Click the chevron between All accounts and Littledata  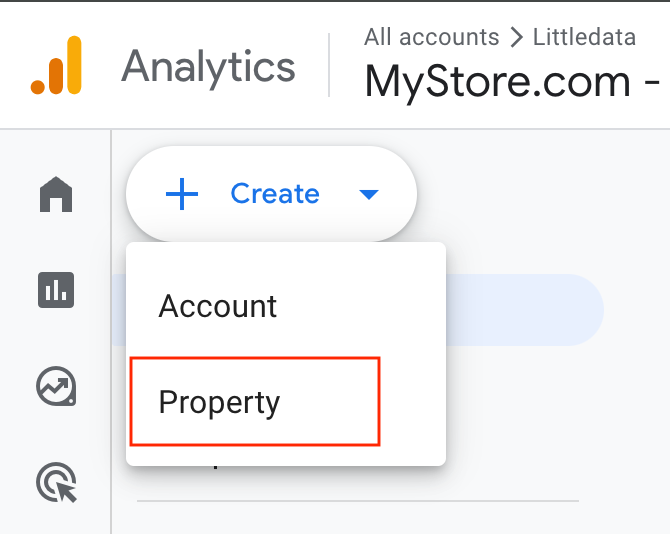click(516, 37)
